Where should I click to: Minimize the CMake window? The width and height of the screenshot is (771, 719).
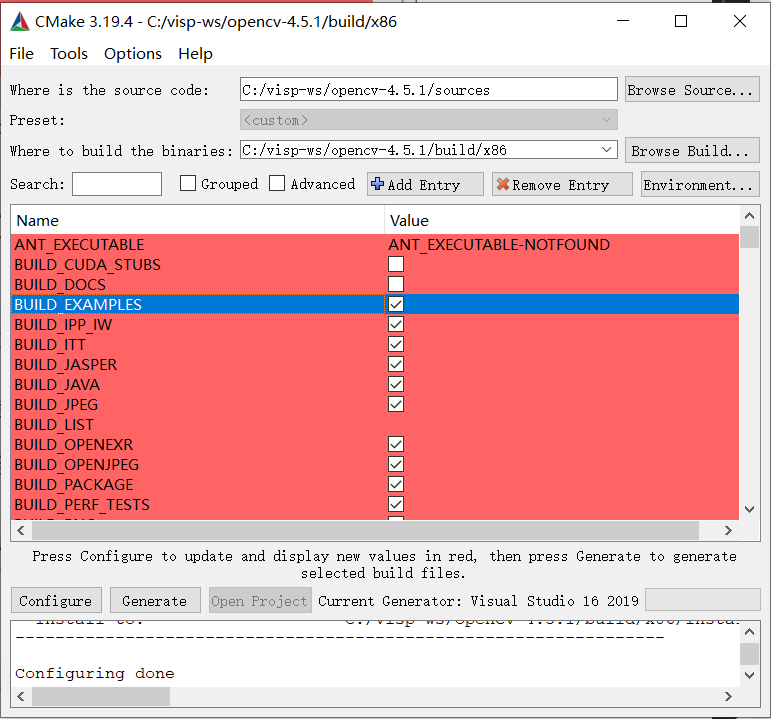click(x=623, y=21)
